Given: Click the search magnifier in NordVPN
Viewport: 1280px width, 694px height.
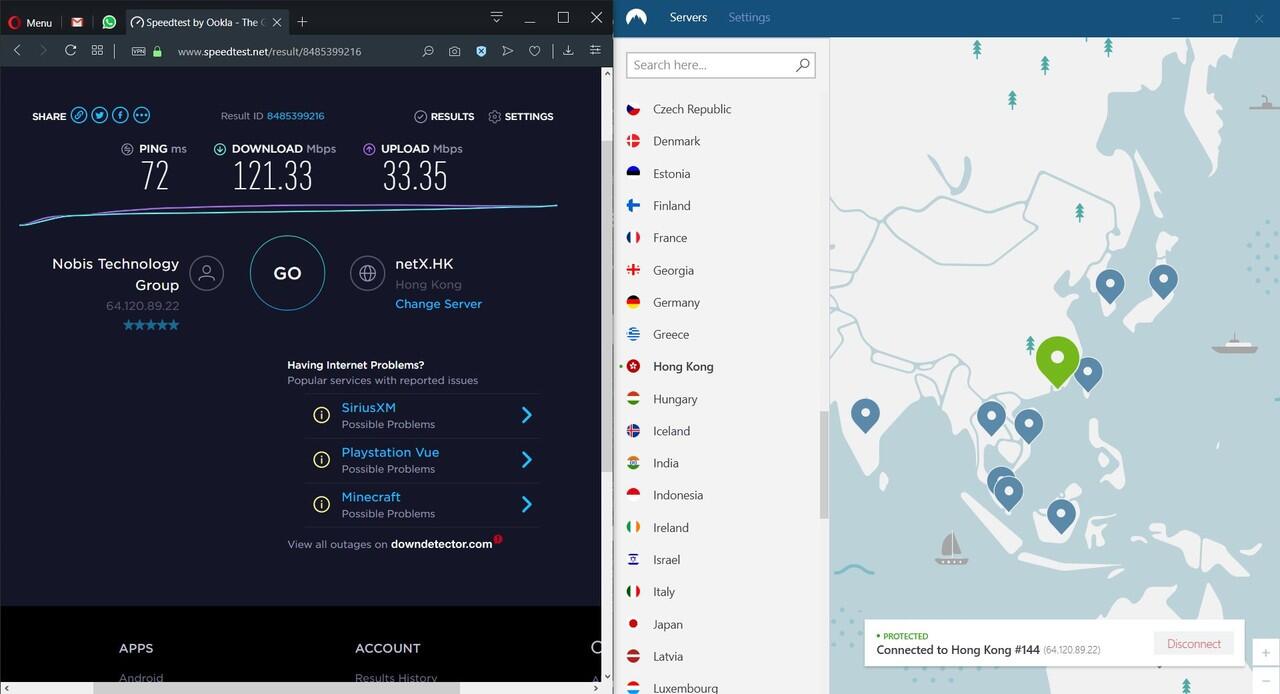Looking at the screenshot, I should tap(802, 65).
